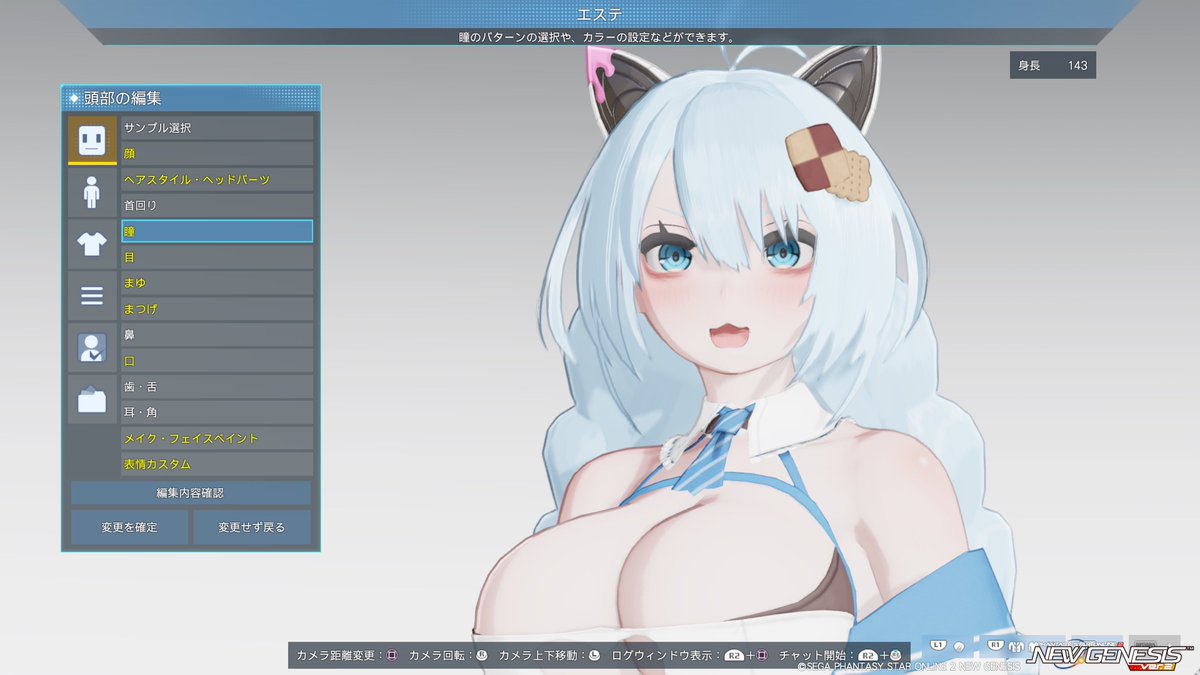The height and width of the screenshot is (675, 1200).
Task: Open the 鼻 edit option
Action: pyautogui.click(x=217, y=335)
